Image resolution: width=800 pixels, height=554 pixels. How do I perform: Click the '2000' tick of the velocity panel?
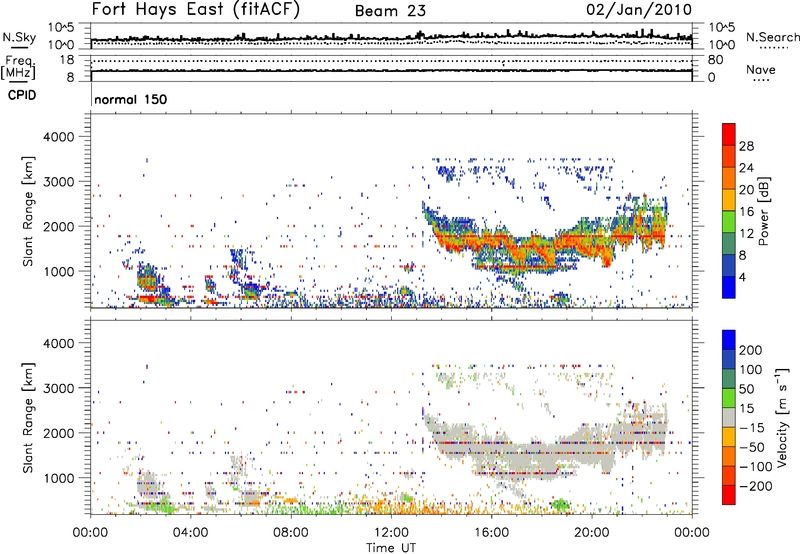tap(58, 433)
